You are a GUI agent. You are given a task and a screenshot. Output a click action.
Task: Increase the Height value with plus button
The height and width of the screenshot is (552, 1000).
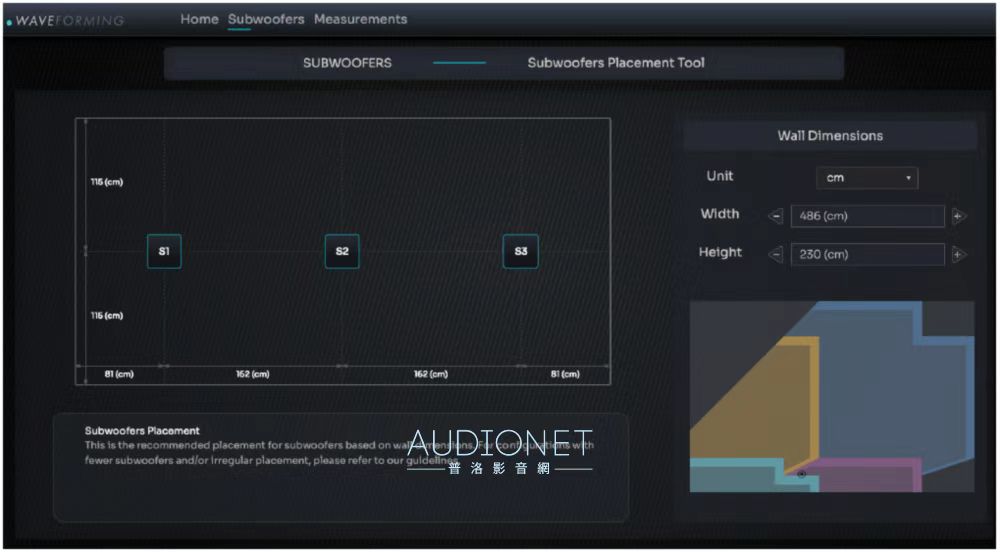pos(958,255)
